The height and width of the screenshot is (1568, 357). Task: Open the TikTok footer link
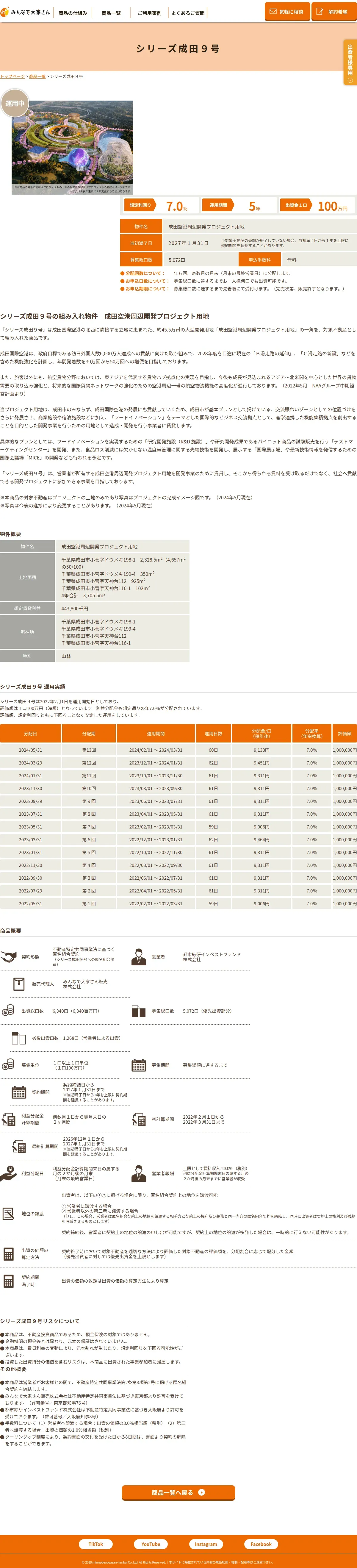click(x=95, y=1544)
